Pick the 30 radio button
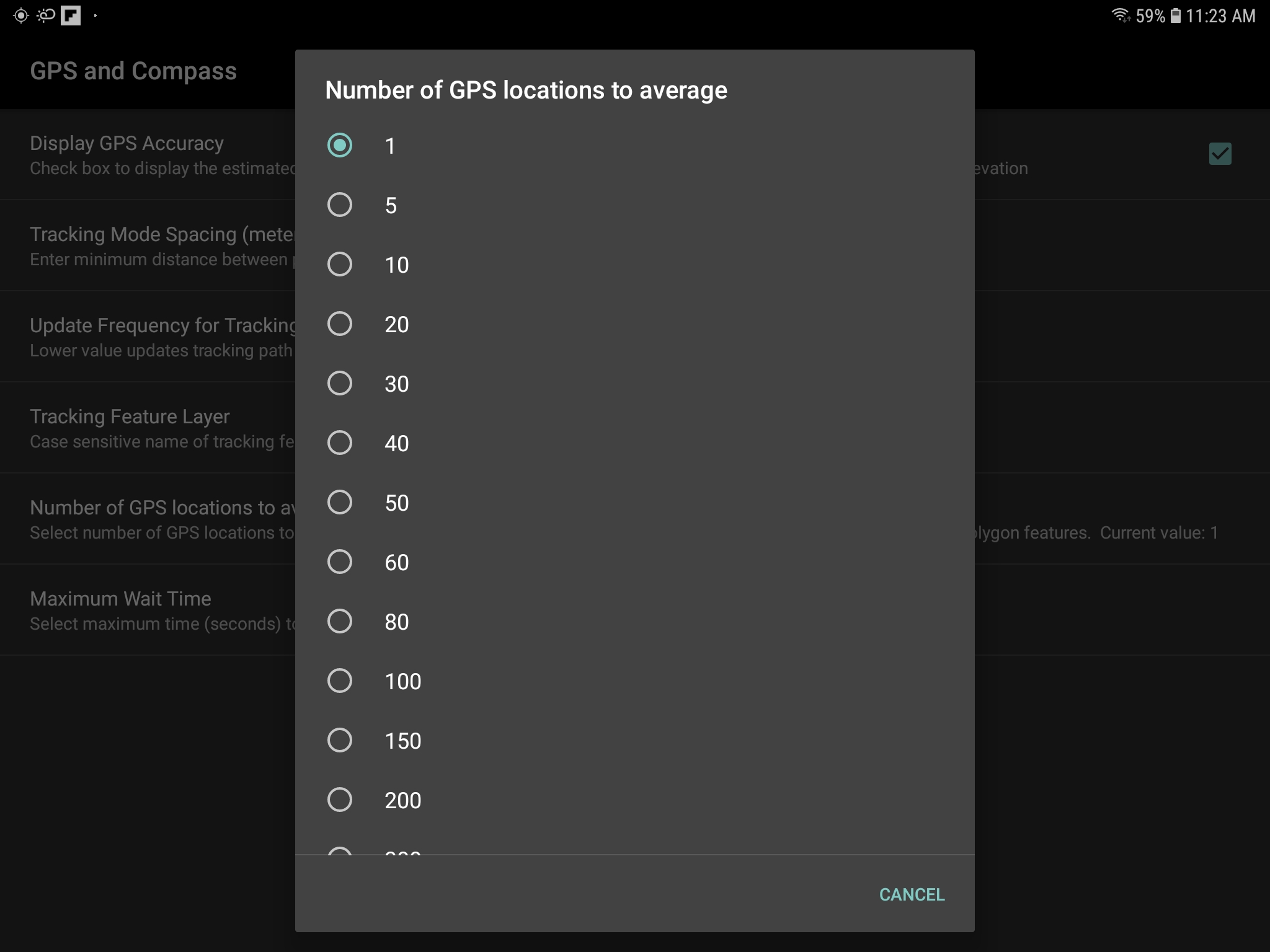 [x=340, y=384]
